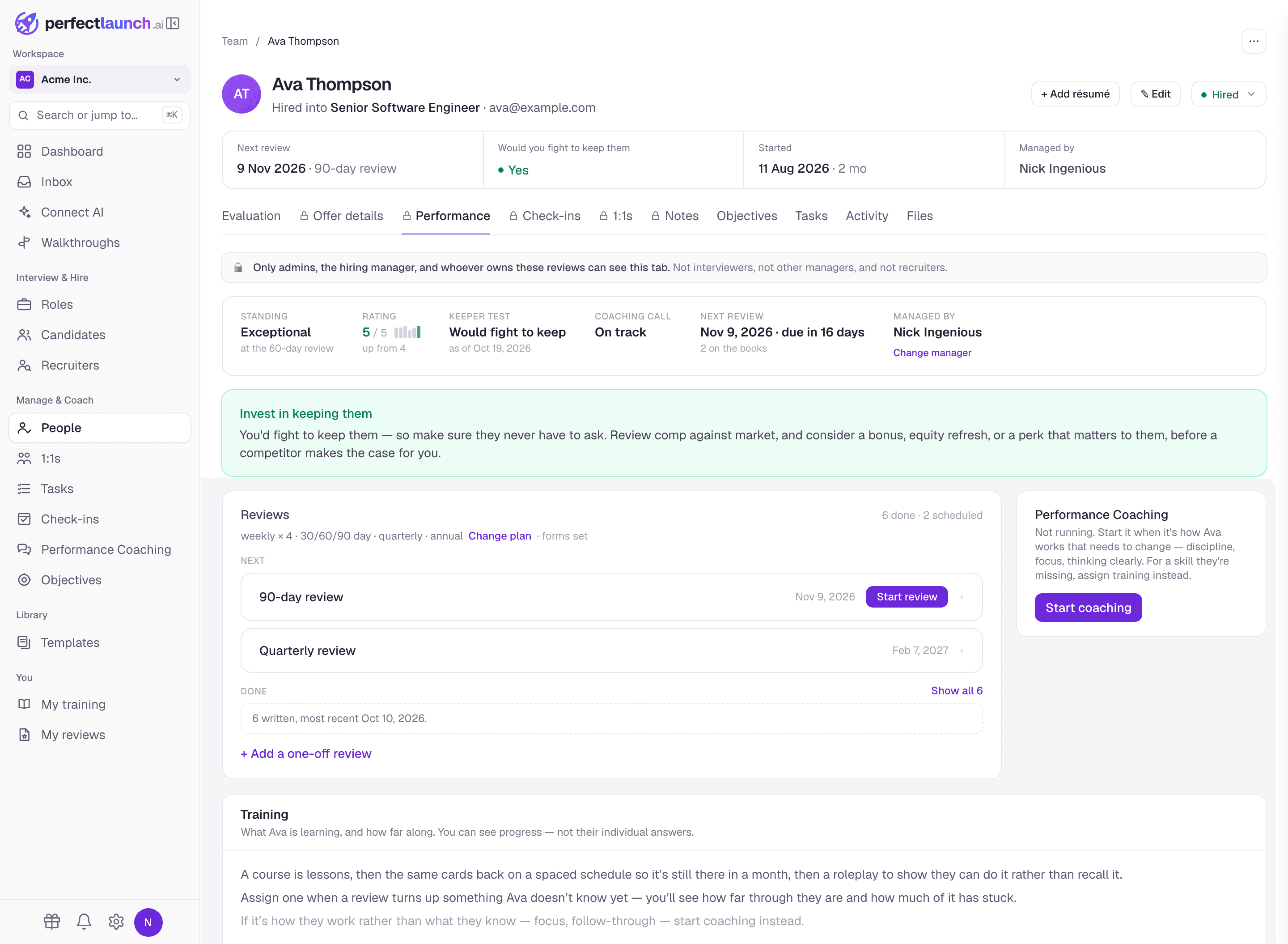
Task: Open the Files tab
Action: click(919, 216)
